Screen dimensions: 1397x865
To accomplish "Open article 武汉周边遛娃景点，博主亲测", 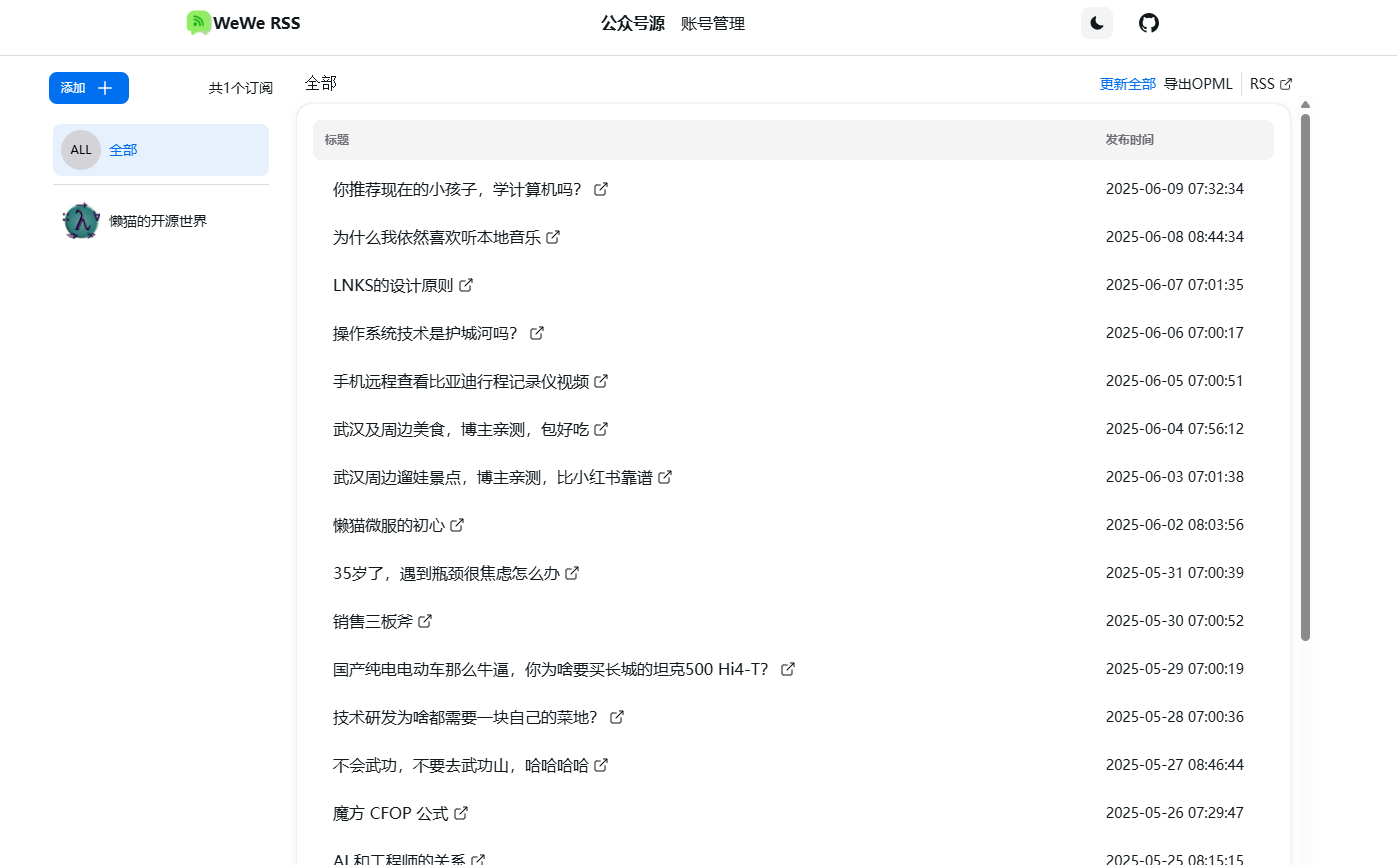I will tap(493, 477).
